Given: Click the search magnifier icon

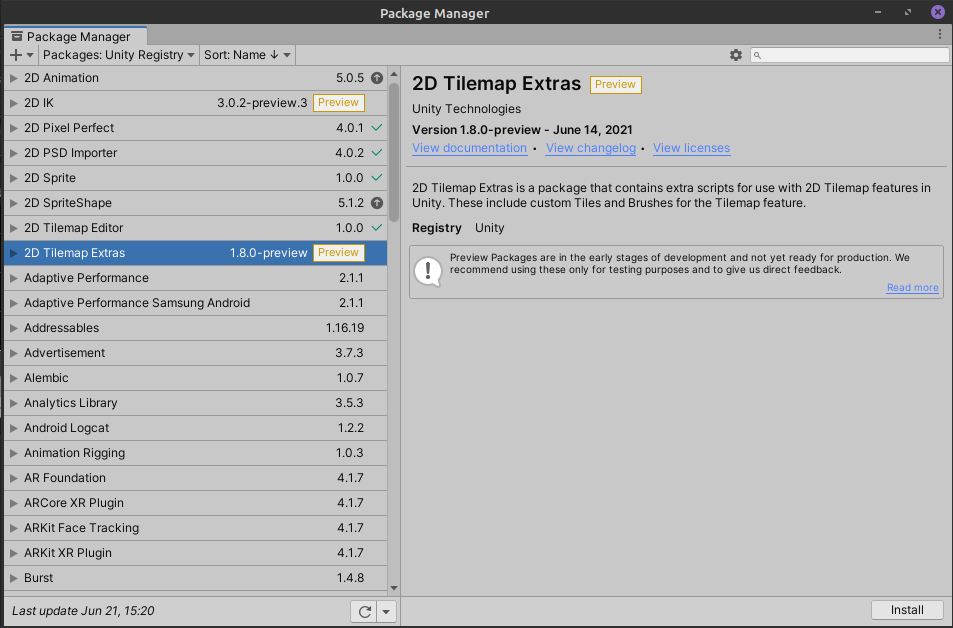Looking at the screenshot, I should (757, 55).
